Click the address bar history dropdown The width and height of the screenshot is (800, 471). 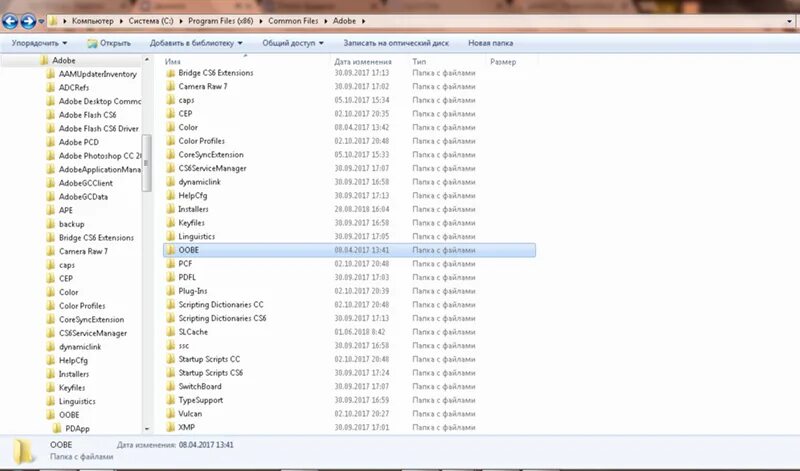790,21
